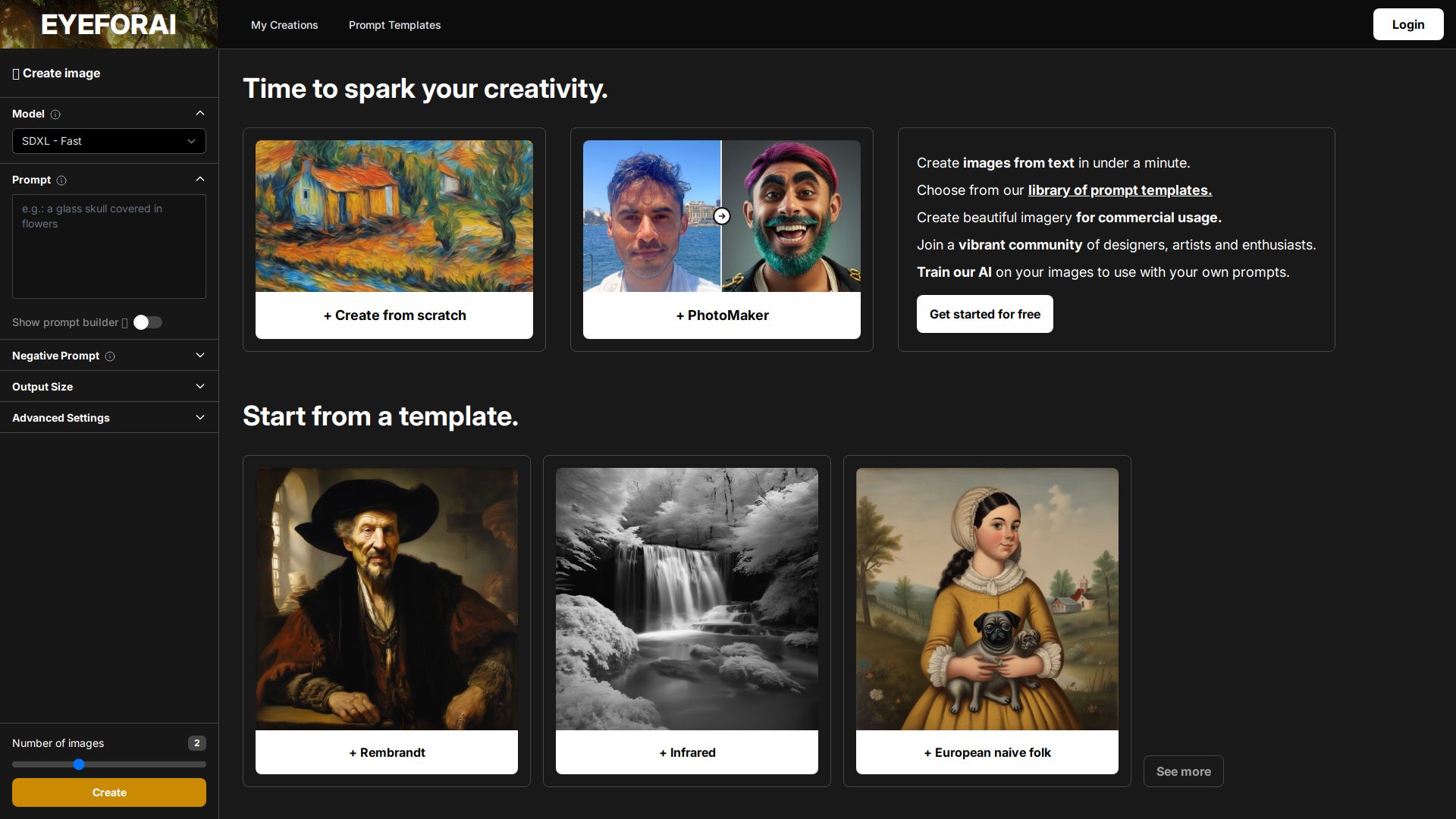Expand the Negative Prompt section
Viewport: 1456px width, 819px height.
200,356
